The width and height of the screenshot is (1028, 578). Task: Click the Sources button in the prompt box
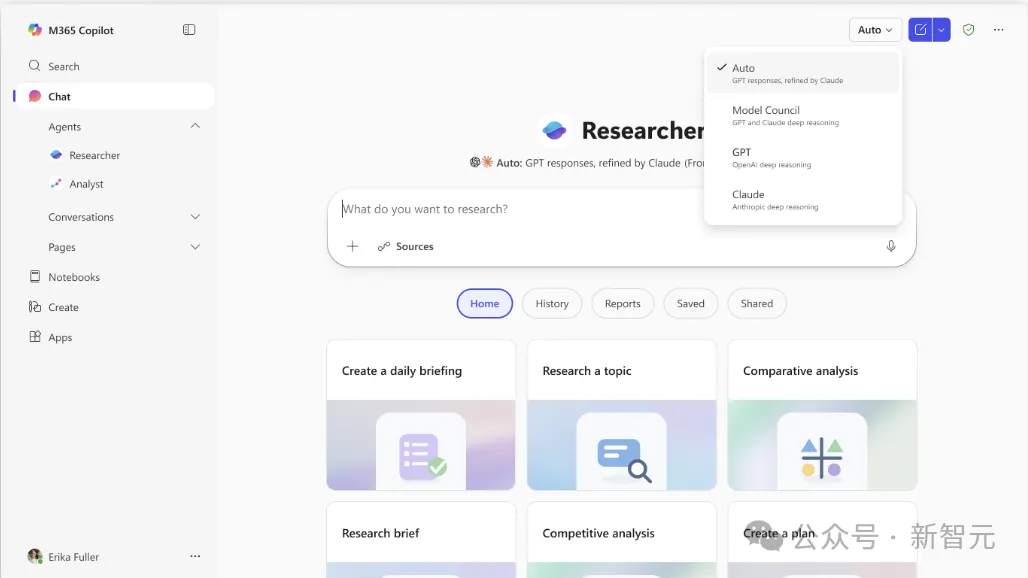coord(405,246)
